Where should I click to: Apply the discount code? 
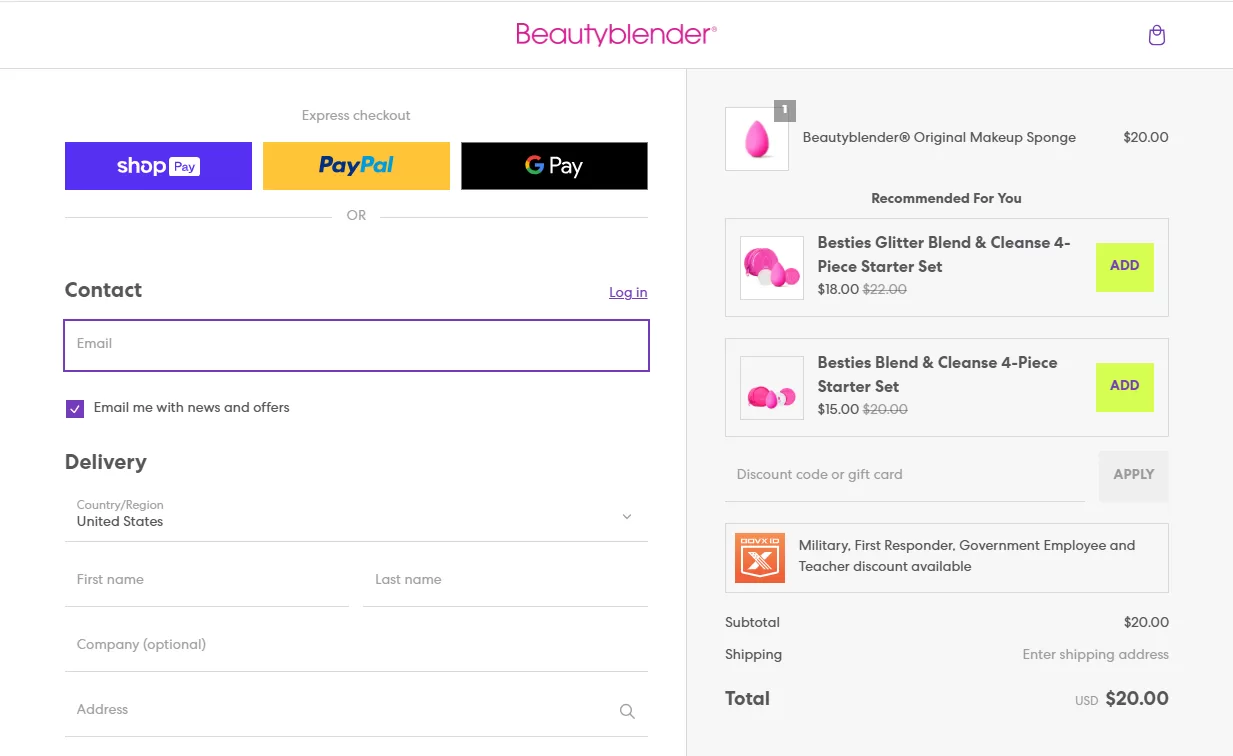[1134, 475]
